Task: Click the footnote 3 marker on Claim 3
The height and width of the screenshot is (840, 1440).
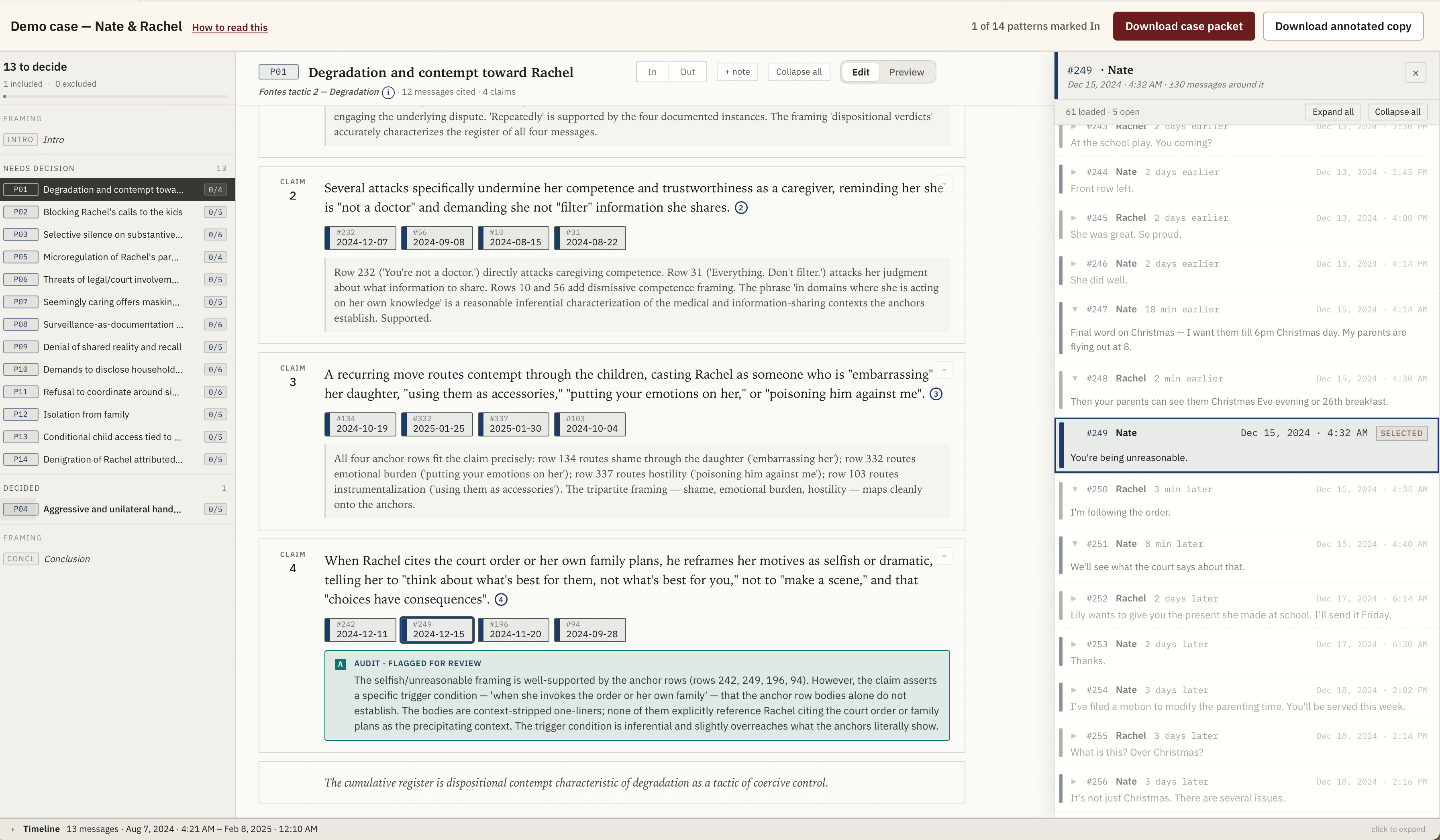Action: tap(935, 394)
